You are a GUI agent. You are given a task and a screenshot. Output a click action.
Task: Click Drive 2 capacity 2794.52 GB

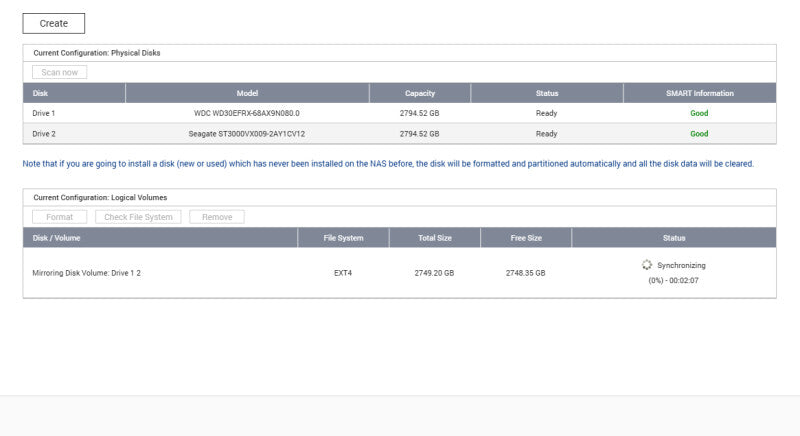tap(419, 134)
